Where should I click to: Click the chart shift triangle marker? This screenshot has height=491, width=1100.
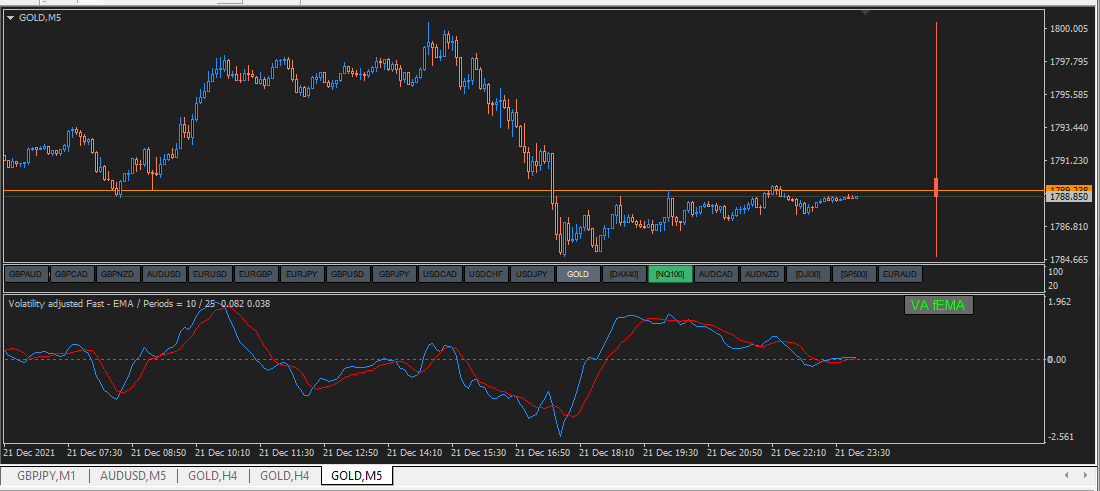866,12
